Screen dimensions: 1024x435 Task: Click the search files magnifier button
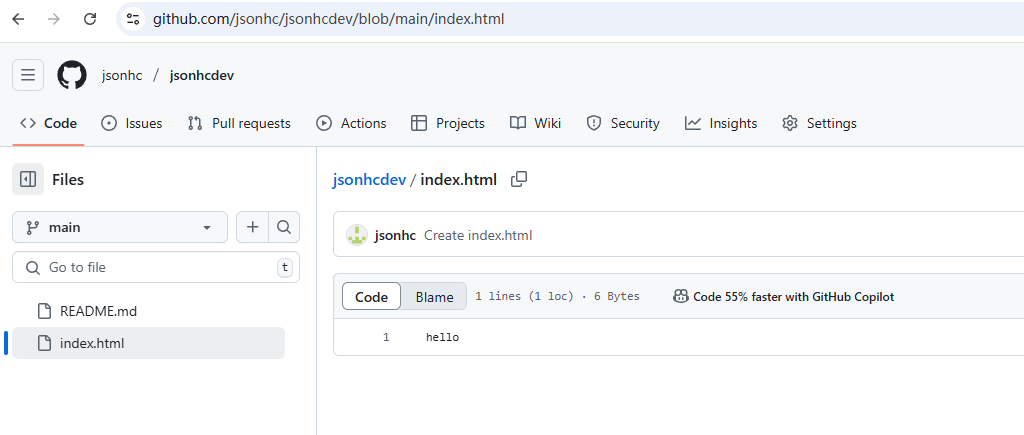283,227
